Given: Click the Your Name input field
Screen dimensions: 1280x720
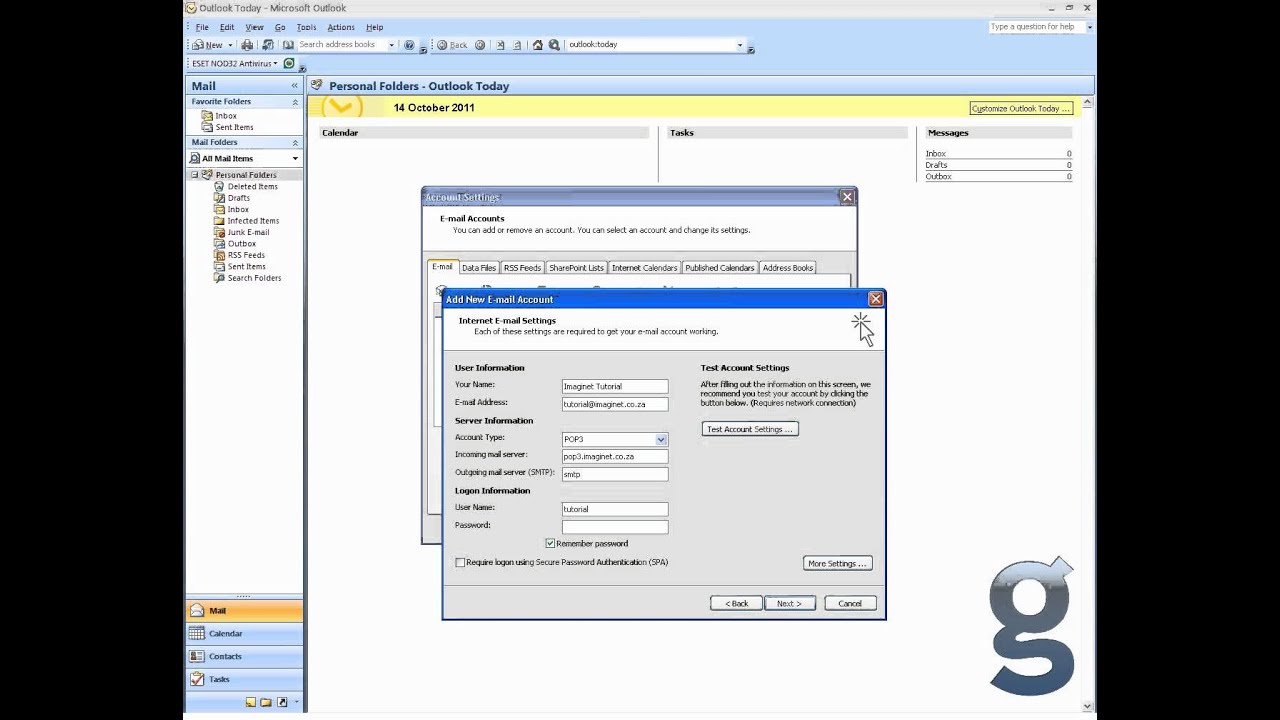Looking at the screenshot, I should click(615, 386).
